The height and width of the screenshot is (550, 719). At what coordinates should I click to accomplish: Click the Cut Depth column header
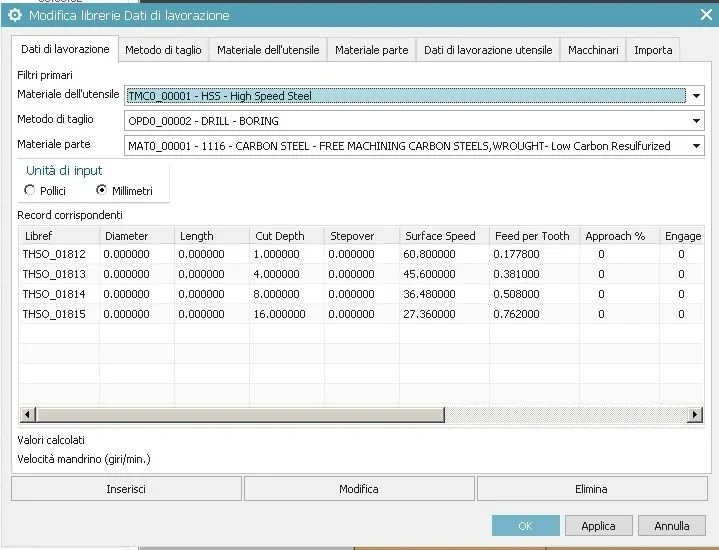pyautogui.click(x=287, y=236)
